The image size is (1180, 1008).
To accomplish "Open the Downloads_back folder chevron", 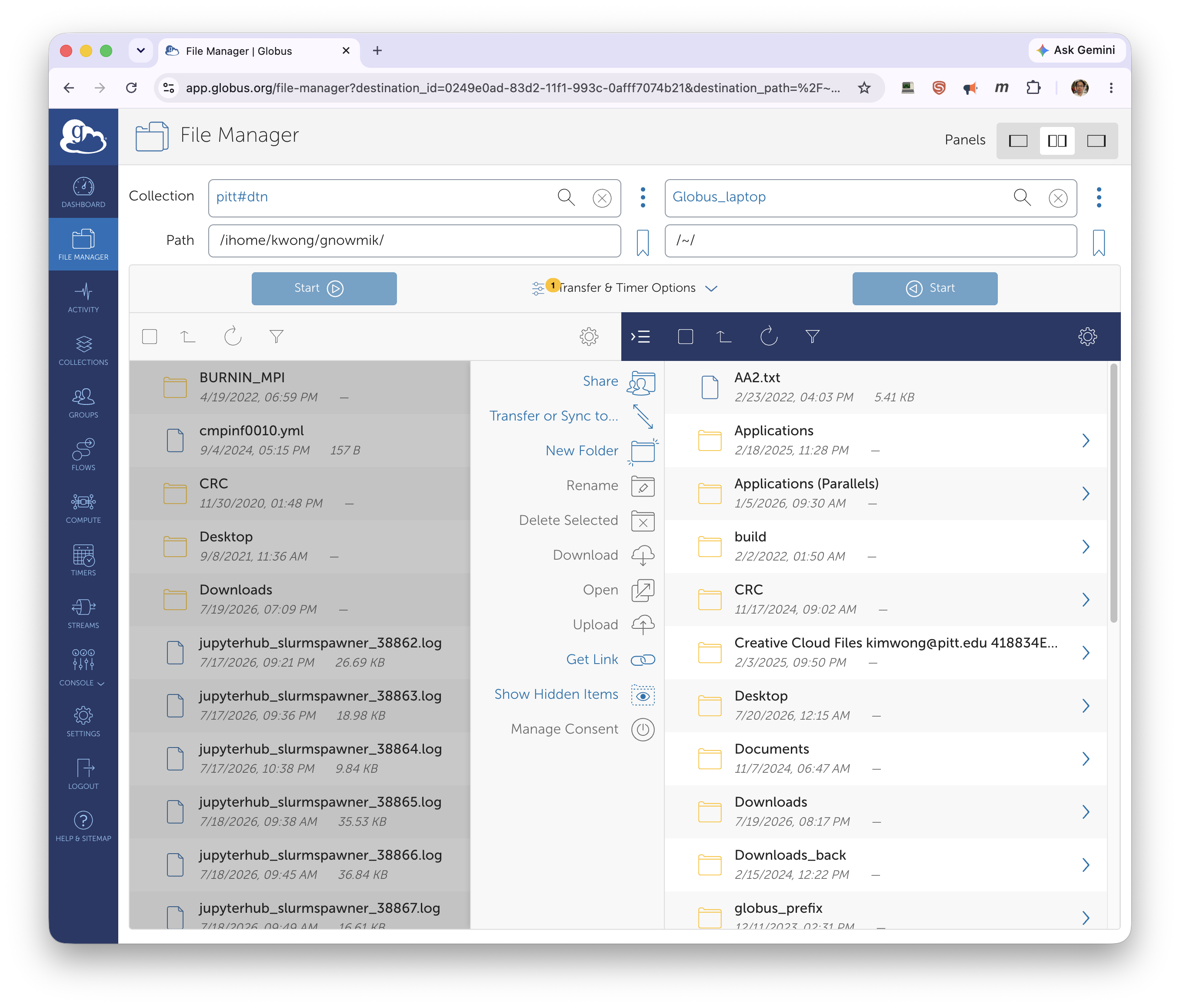I will click(1086, 864).
